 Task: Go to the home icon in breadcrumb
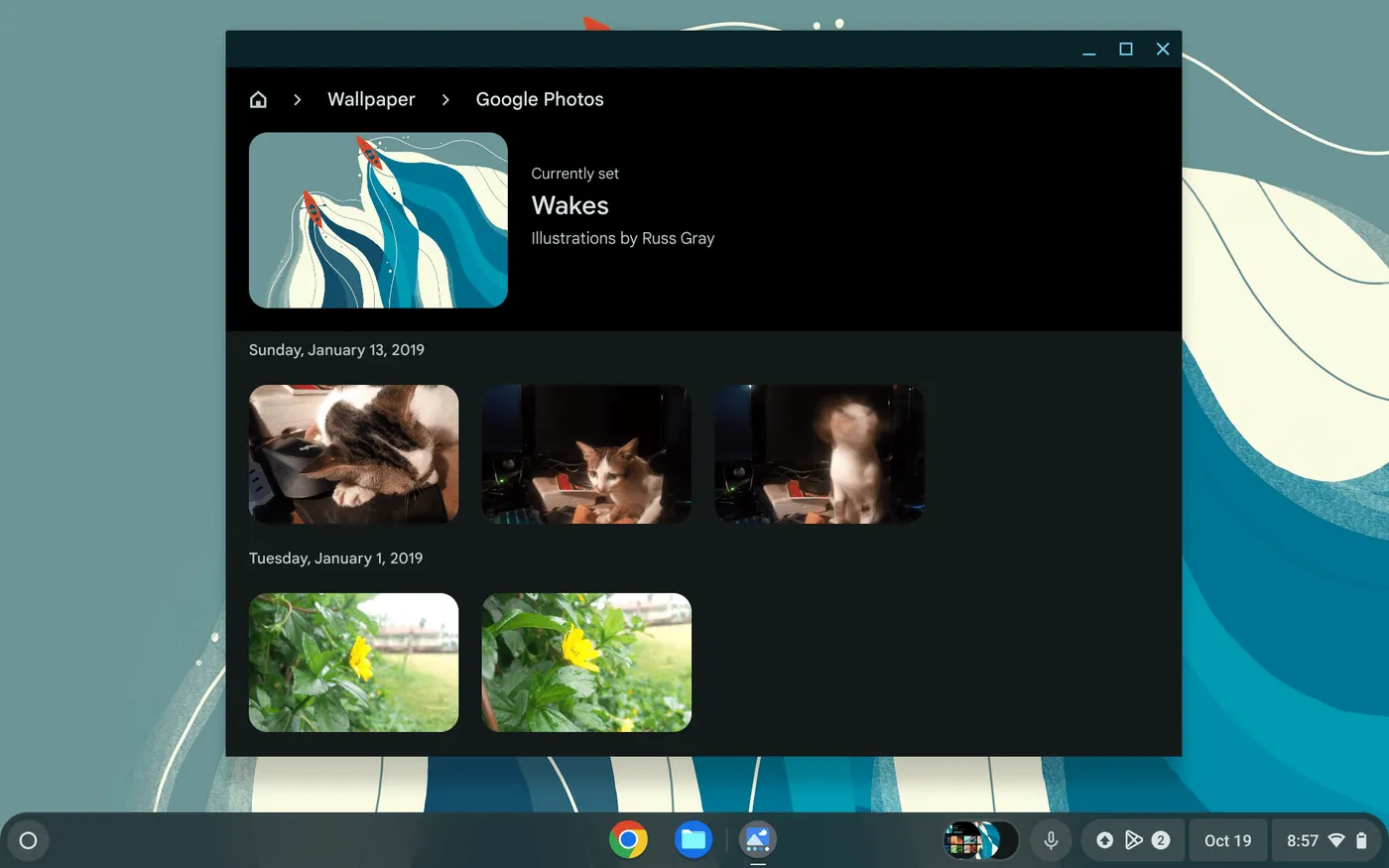[258, 99]
